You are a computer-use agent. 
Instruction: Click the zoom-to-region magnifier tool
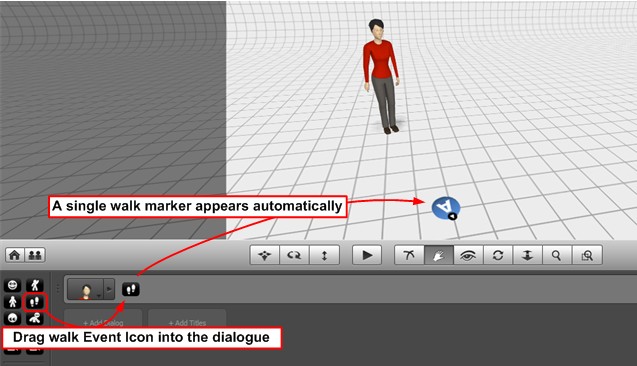(x=587, y=255)
